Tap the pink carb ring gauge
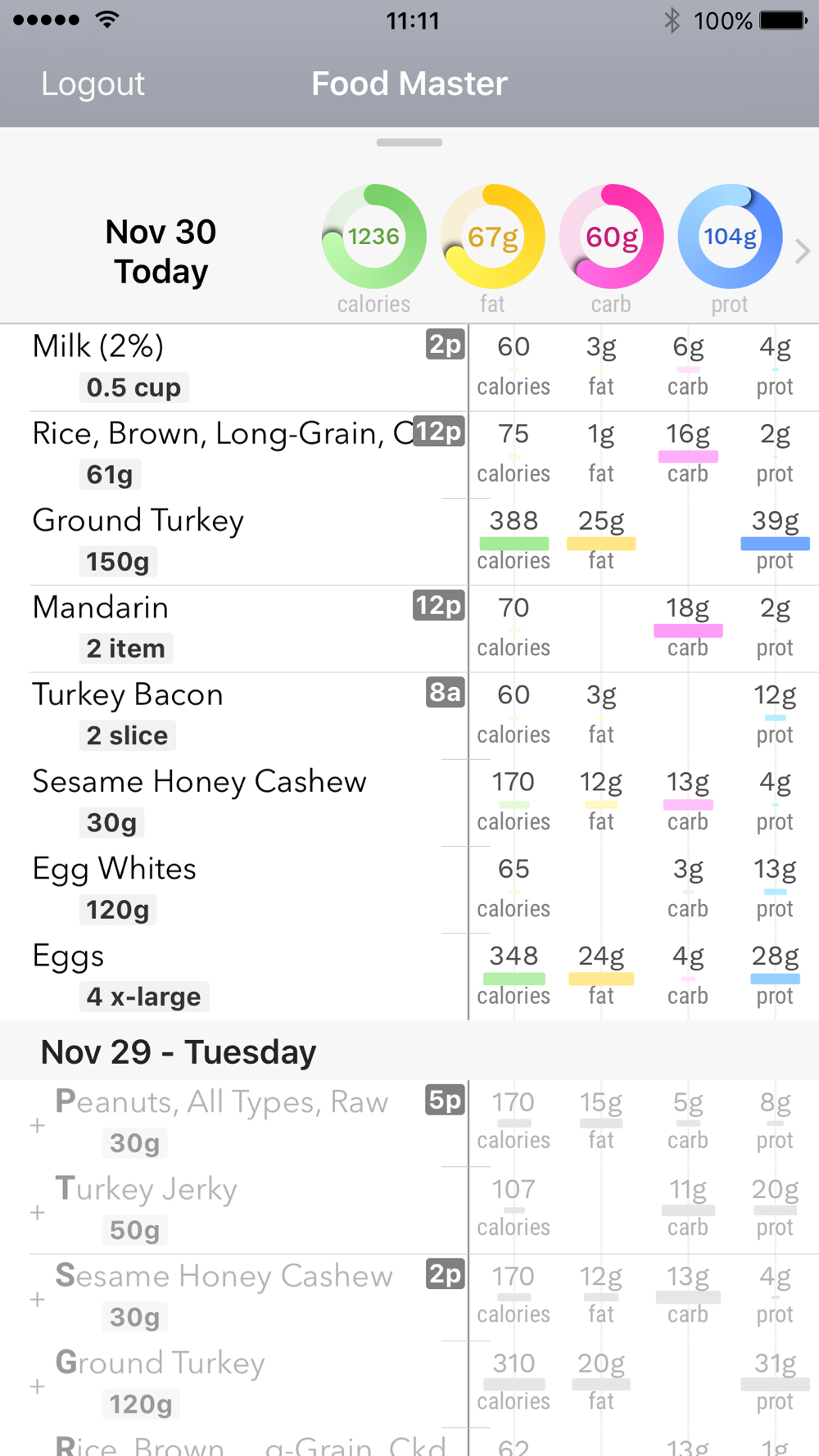Screen dimensions: 819x1456 tap(611, 237)
